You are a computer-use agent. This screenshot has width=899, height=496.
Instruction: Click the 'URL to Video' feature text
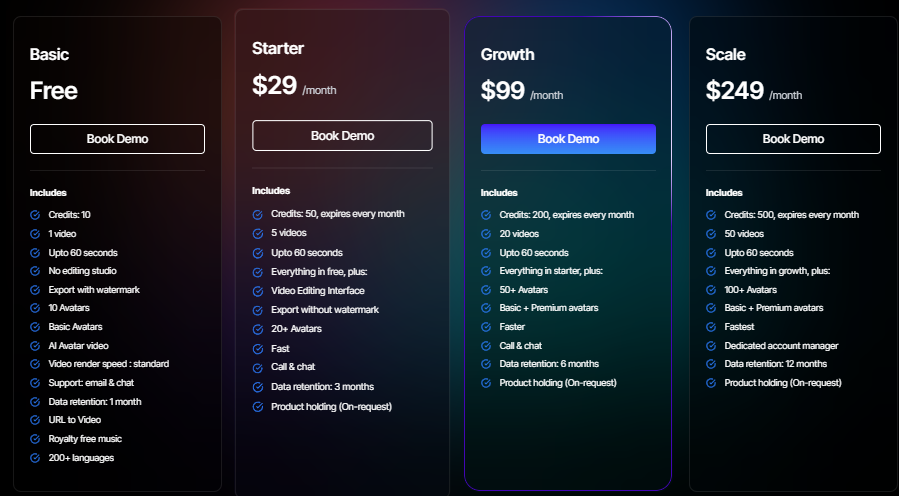click(x=75, y=420)
